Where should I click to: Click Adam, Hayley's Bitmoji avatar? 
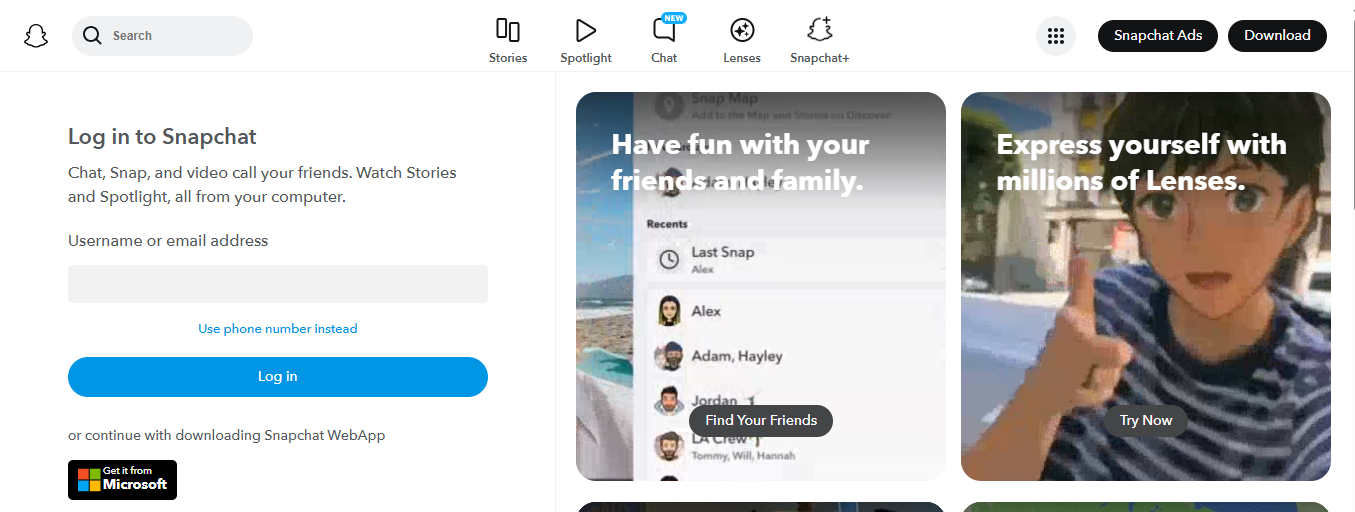pyautogui.click(x=669, y=356)
